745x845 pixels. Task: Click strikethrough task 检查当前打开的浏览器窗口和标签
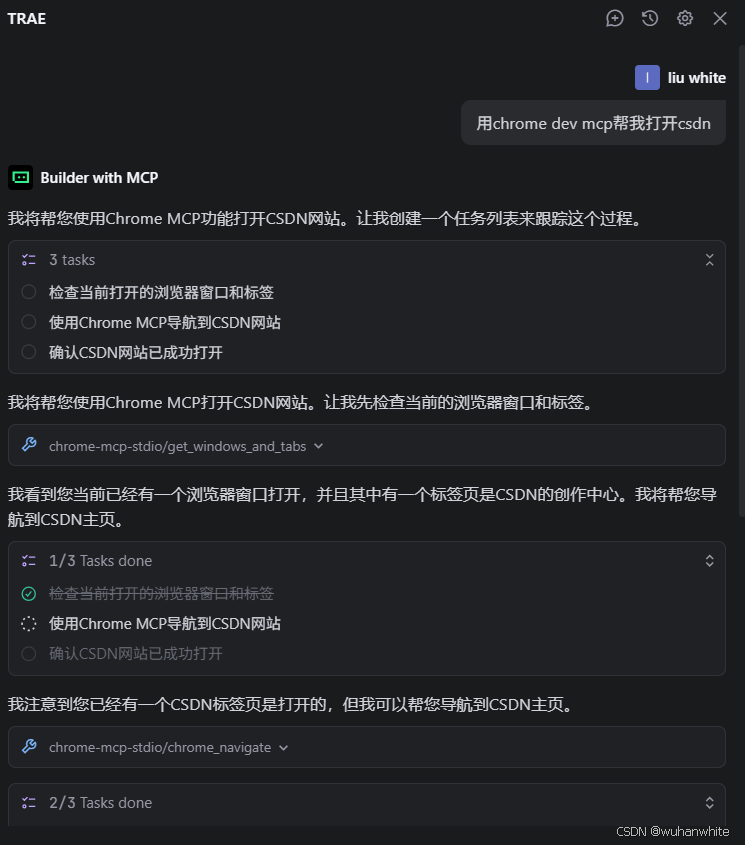[x=161, y=594]
